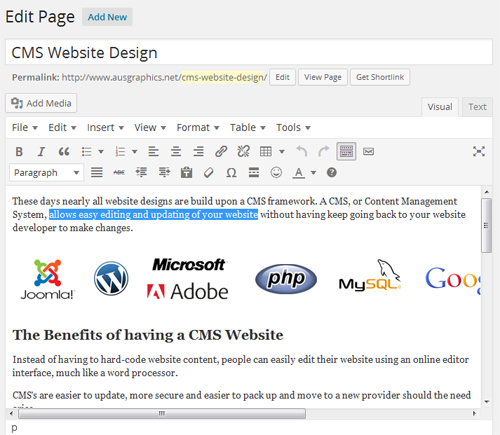Paste as text clipboard icon

[x=186, y=173]
